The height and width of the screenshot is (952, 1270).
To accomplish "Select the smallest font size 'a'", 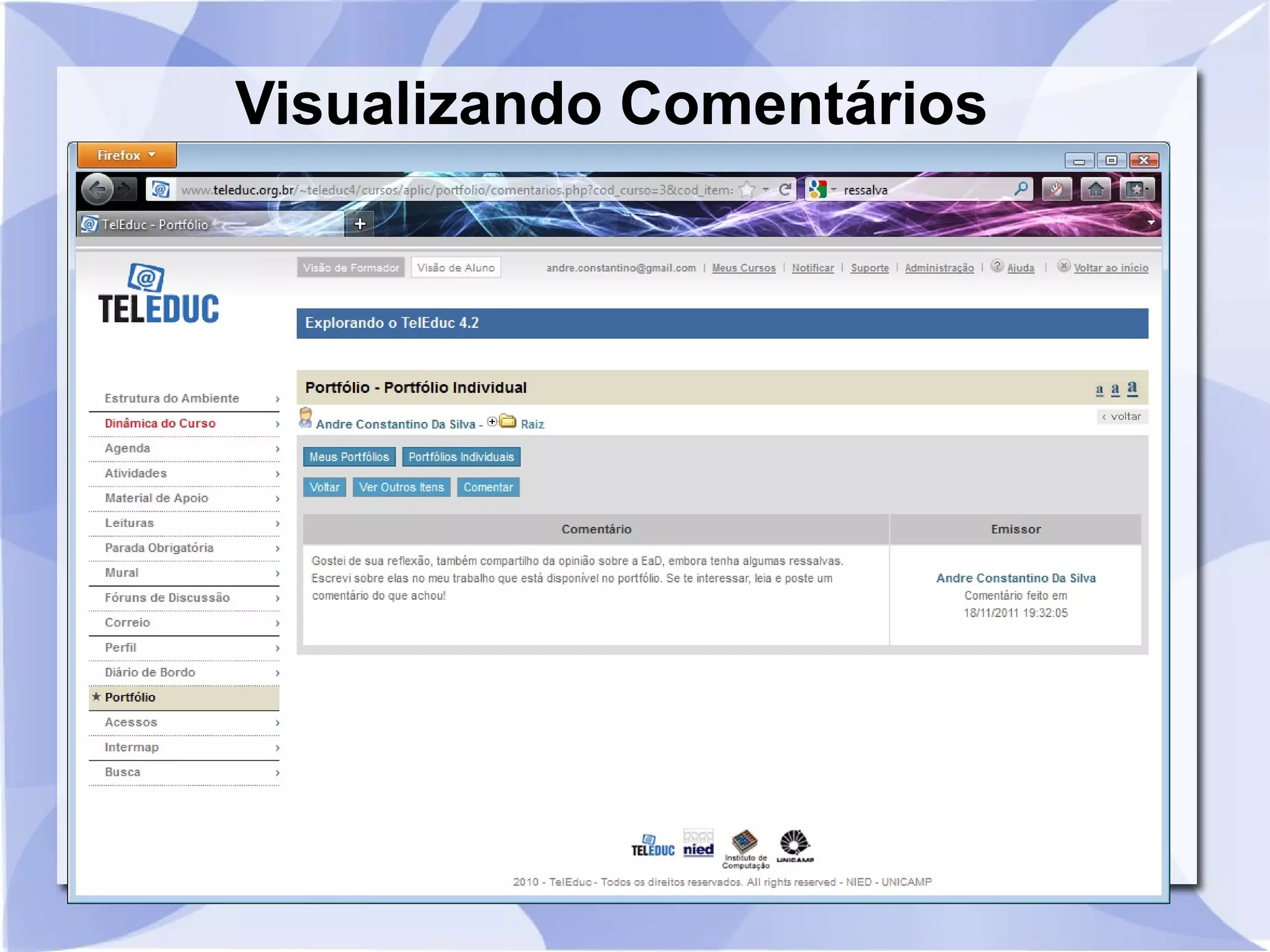I will tap(1099, 390).
